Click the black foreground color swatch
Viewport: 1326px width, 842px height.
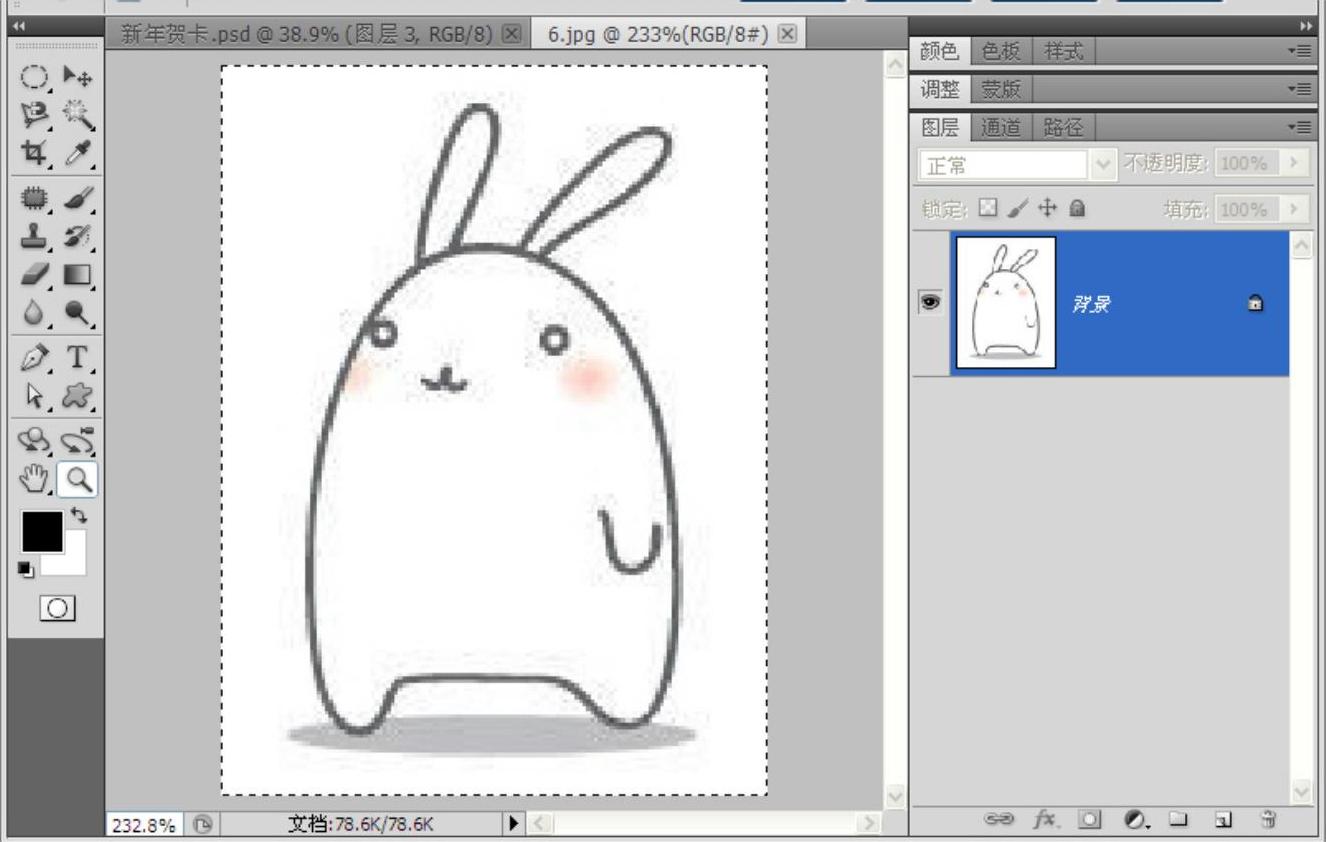point(42,532)
